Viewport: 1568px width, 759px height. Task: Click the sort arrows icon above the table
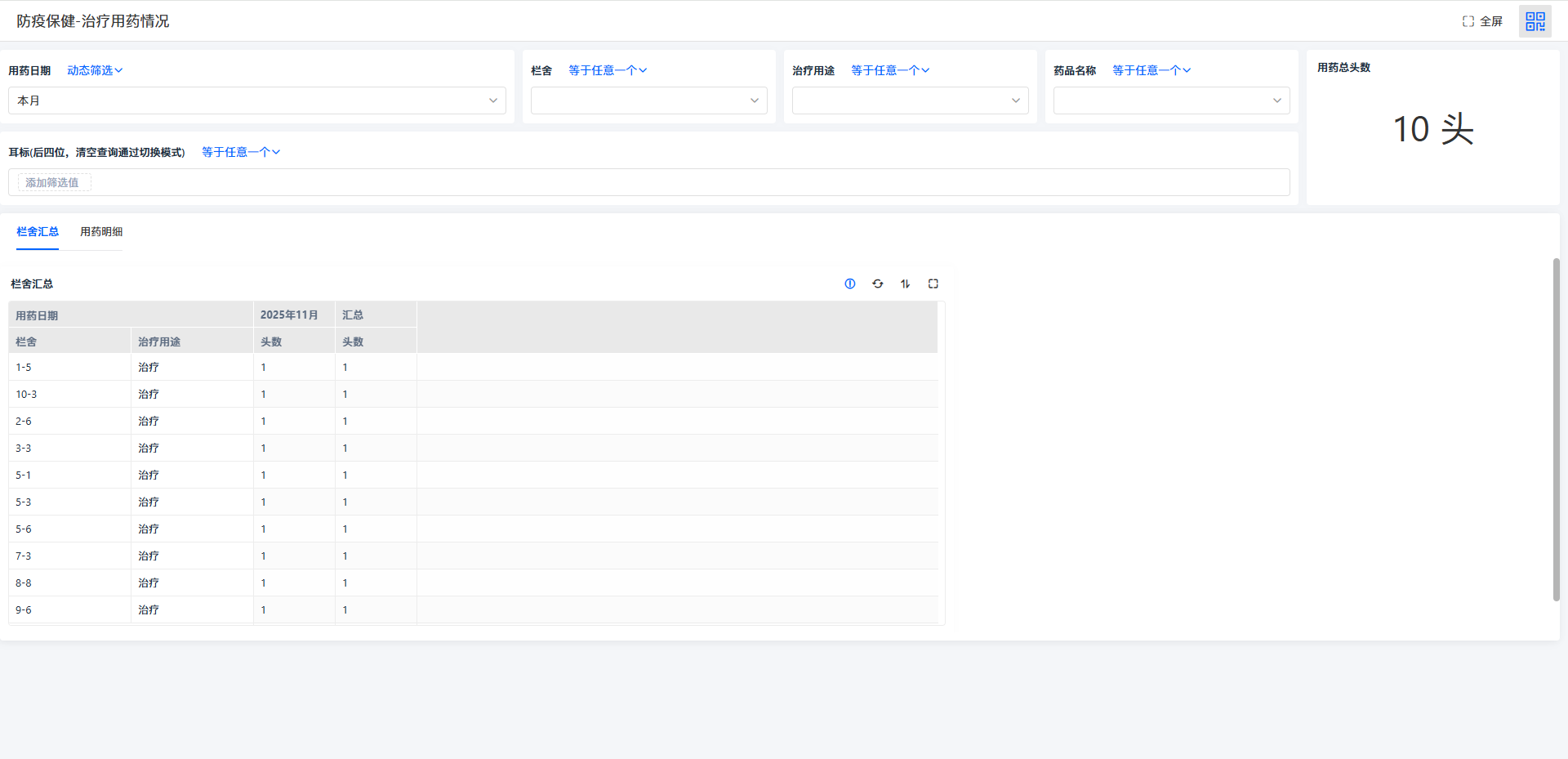[905, 284]
